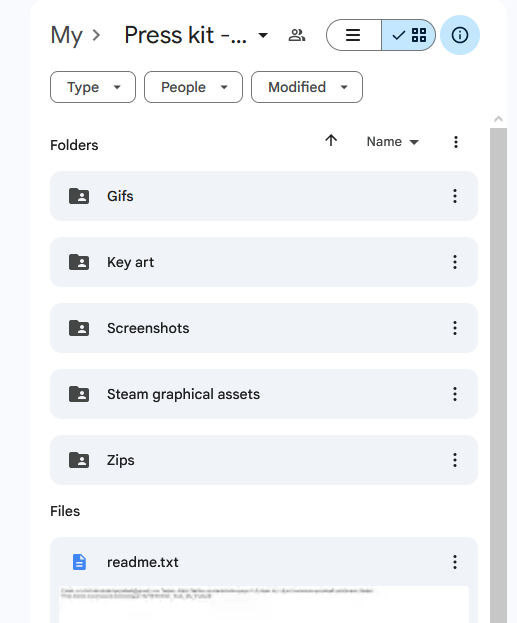
Task: Open more options for Screenshots folder
Action: coord(455,328)
